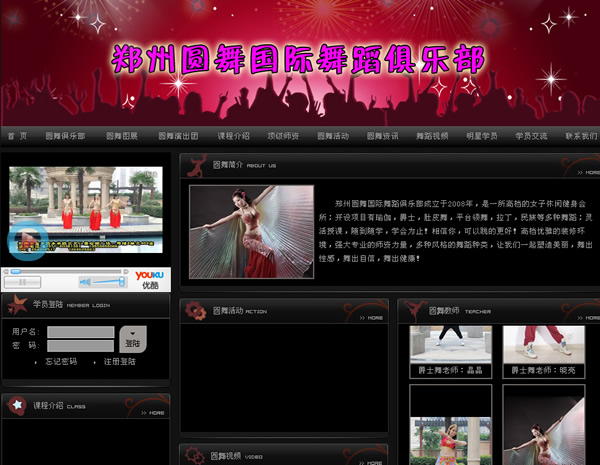This screenshot has height=465, width=600.
Task: Click the Youku 优酷 logo
Action: pyautogui.click(x=150, y=280)
